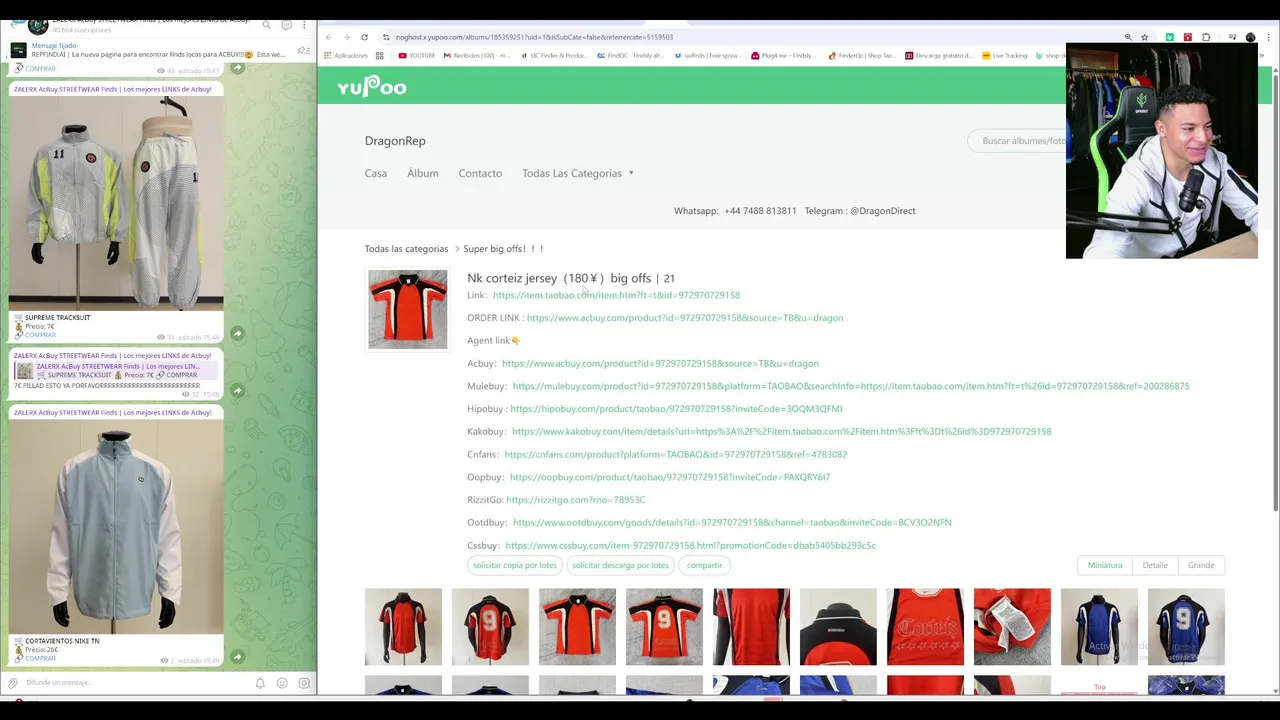The height and width of the screenshot is (720, 1280).
Task: Click the Telegram attach icon
Action: 13,683
